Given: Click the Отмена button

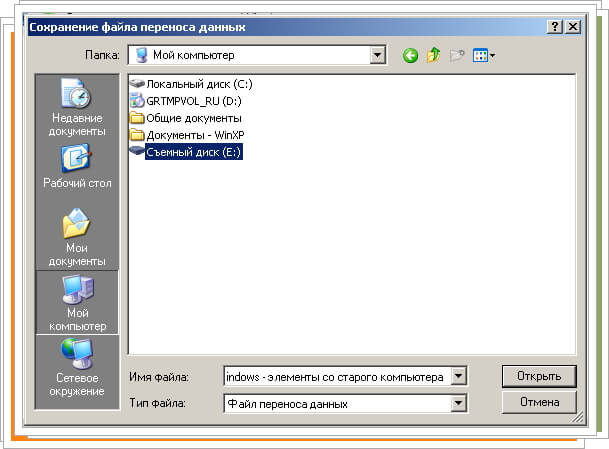Looking at the screenshot, I should (539, 402).
